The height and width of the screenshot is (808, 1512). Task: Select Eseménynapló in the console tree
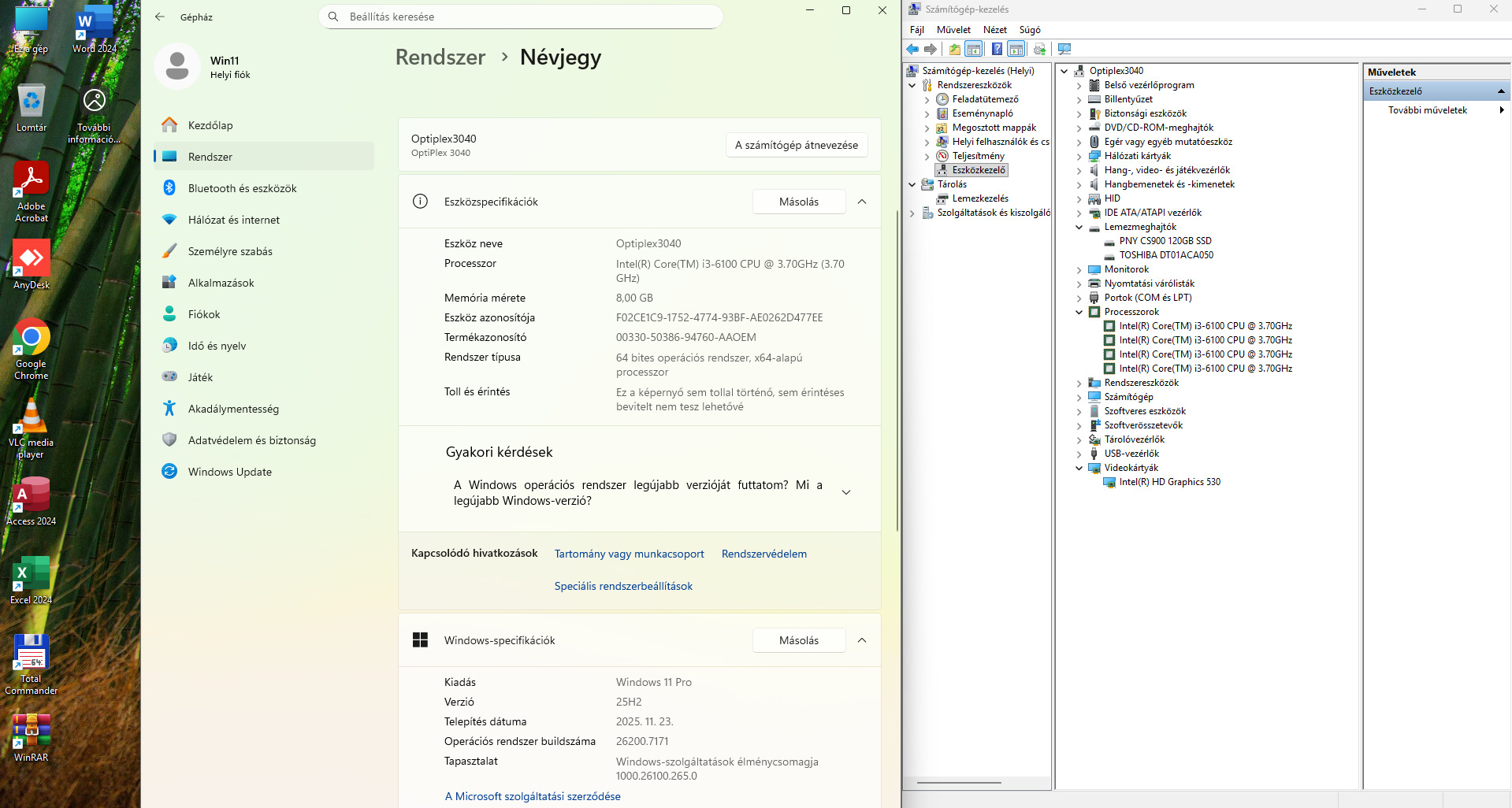[x=983, y=113]
